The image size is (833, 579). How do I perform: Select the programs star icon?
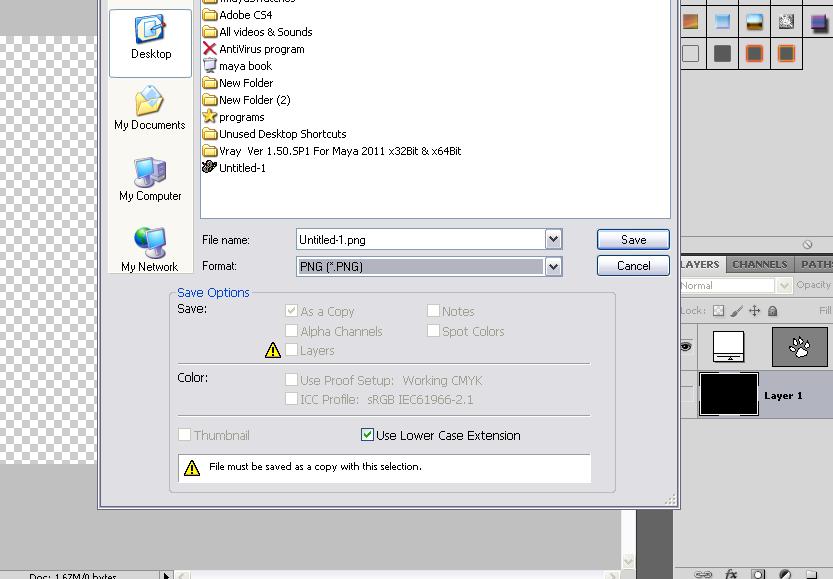pos(210,116)
